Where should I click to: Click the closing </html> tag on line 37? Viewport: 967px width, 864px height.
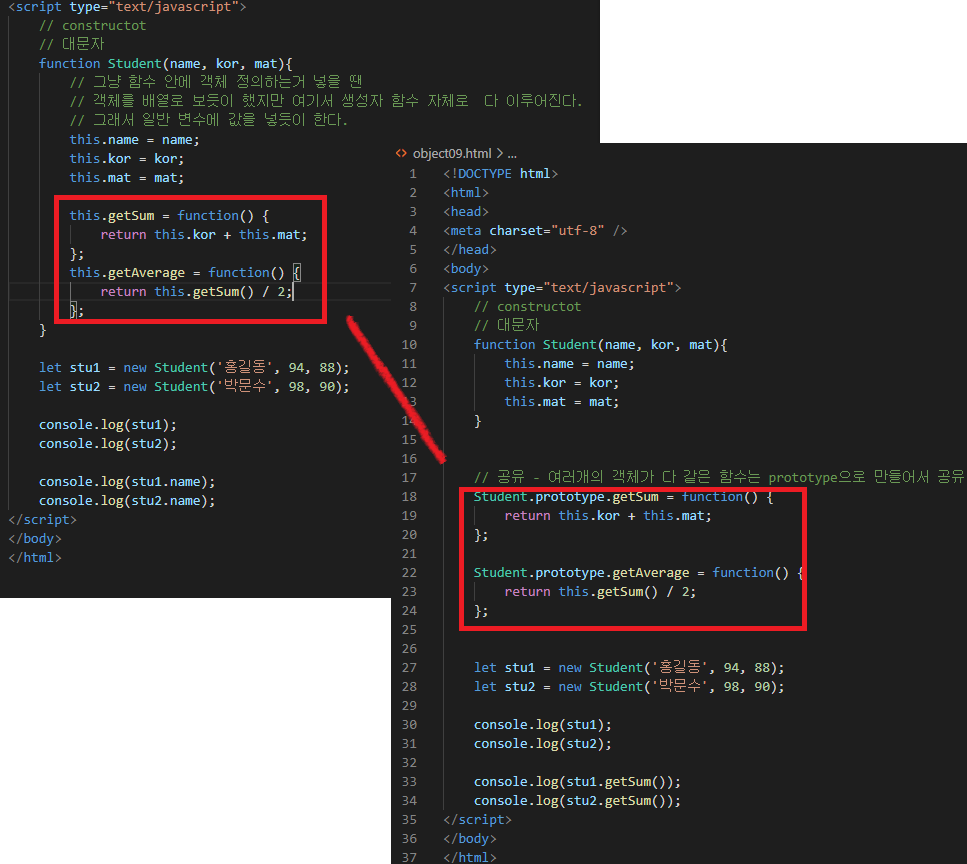pos(470,857)
